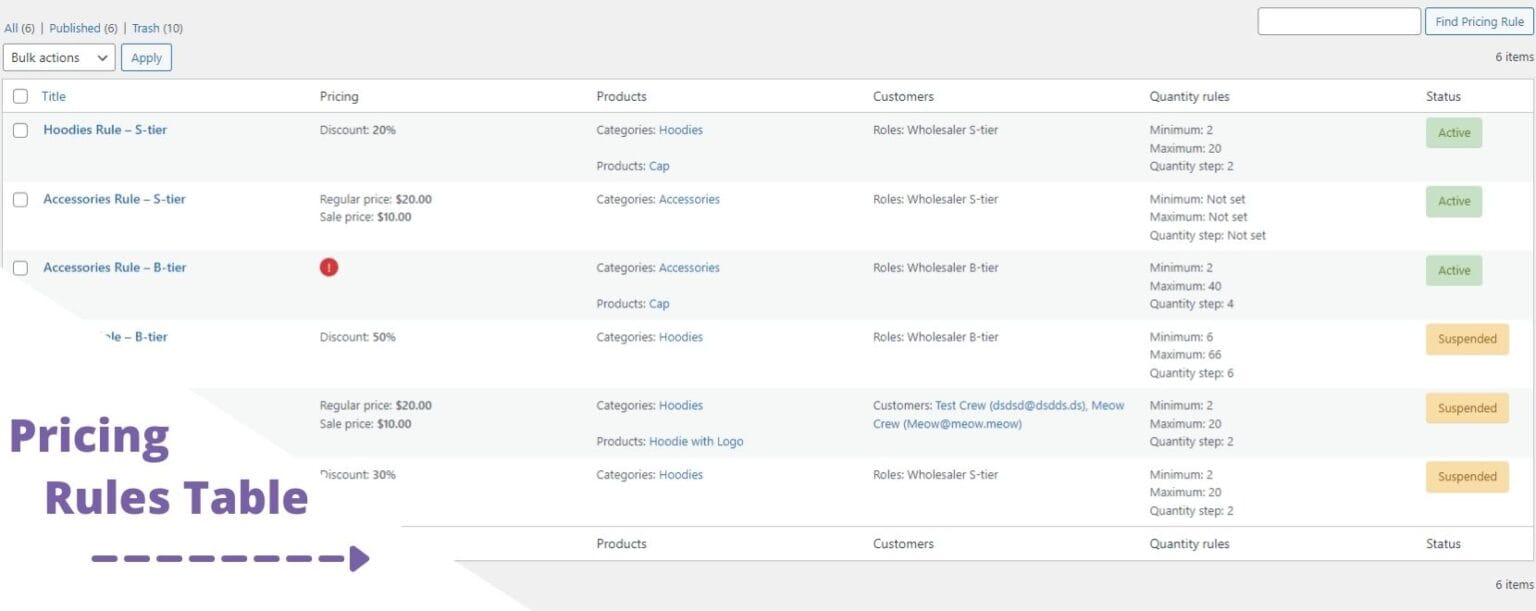Open the Bulk actions dropdown
The width and height of the screenshot is (1536, 611).
coord(58,57)
